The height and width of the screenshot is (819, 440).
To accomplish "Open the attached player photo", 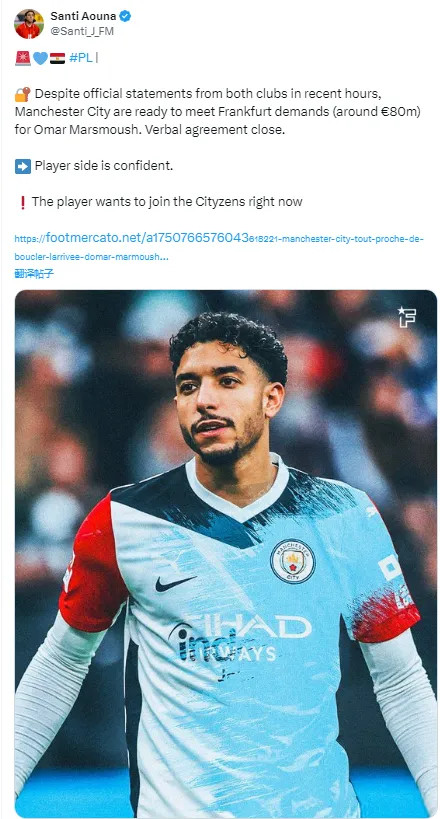I will click(226, 554).
